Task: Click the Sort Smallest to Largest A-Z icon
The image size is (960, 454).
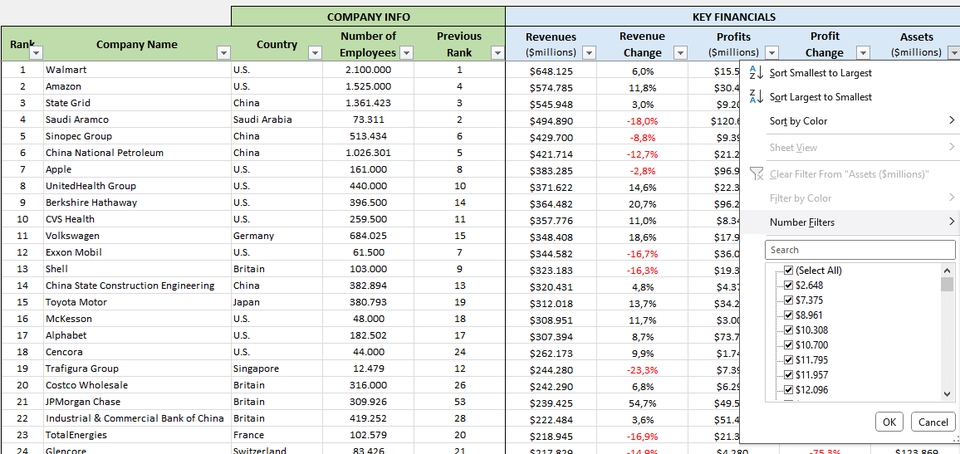Action: point(756,73)
